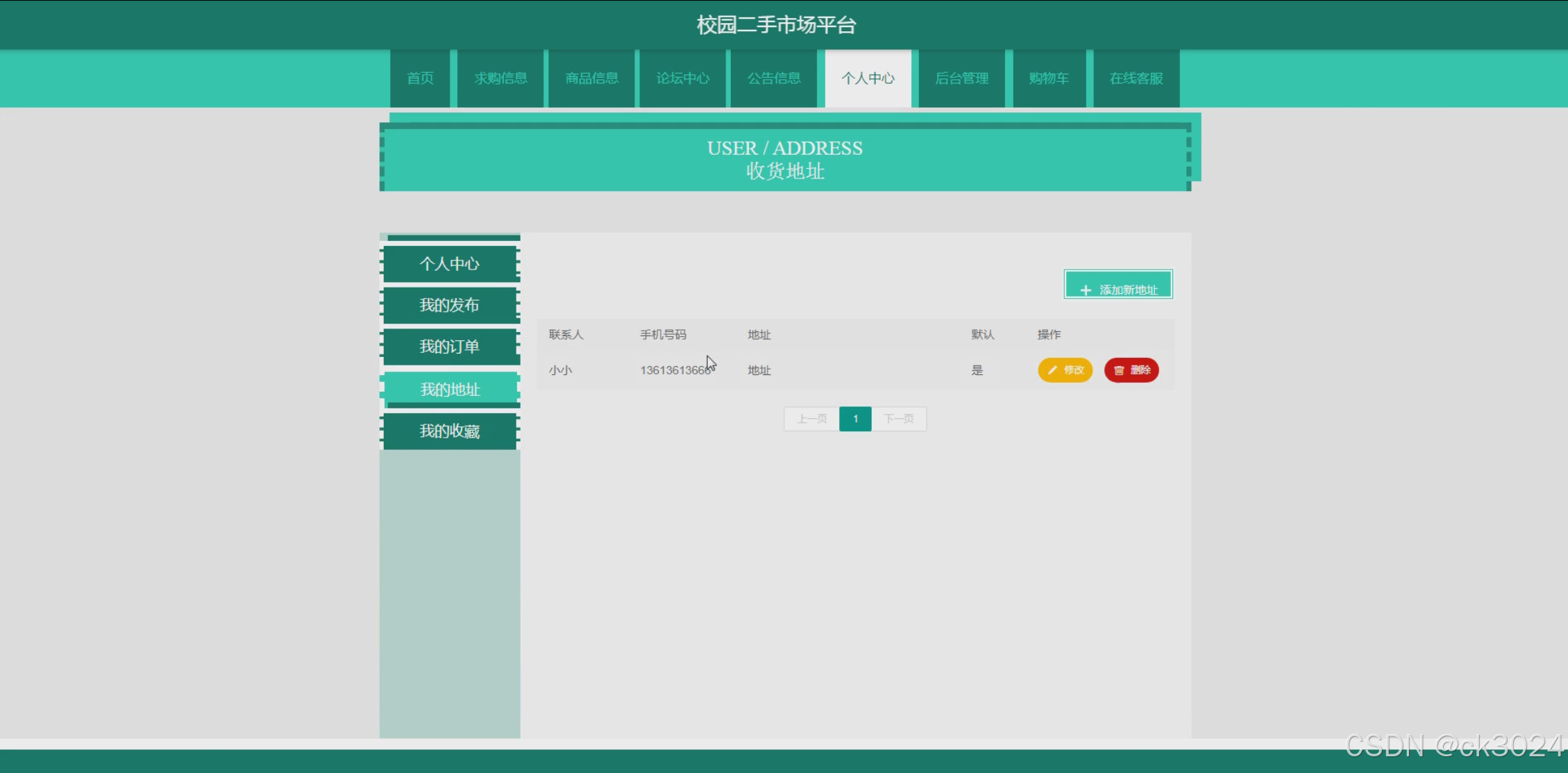Click the plus icon on add-address button

pyautogui.click(x=1086, y=290)
